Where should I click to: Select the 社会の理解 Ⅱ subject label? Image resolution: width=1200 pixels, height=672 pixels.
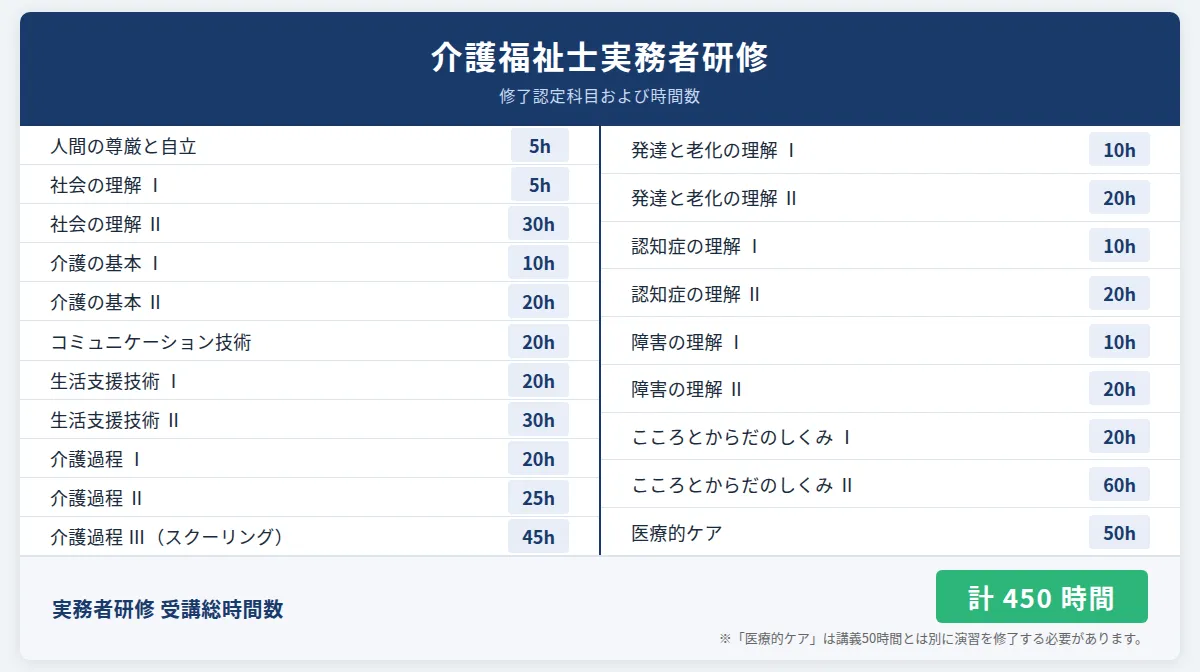[x=105, y=224]
